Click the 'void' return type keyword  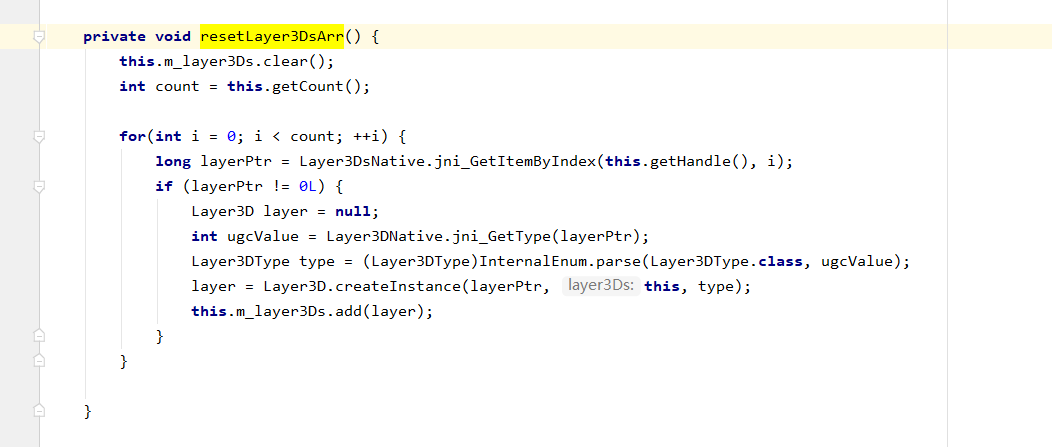(173, 37)
